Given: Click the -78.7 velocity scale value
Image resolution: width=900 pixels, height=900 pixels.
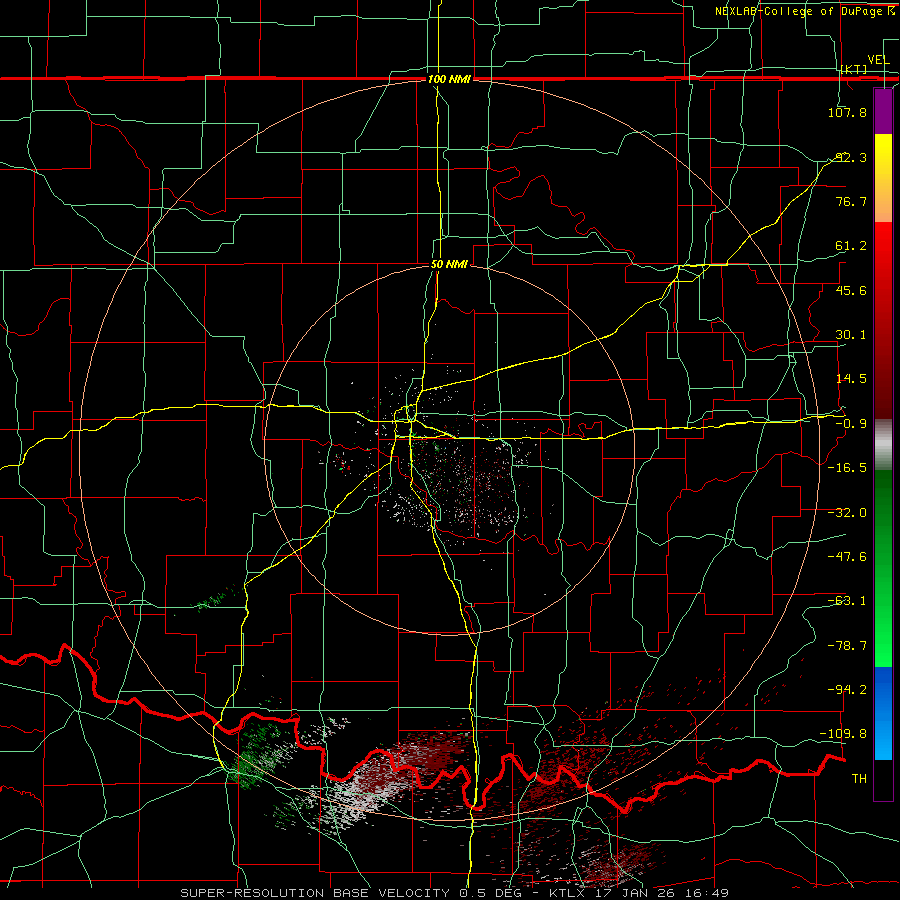Looking at the screenshot, I should pos(847,646).
